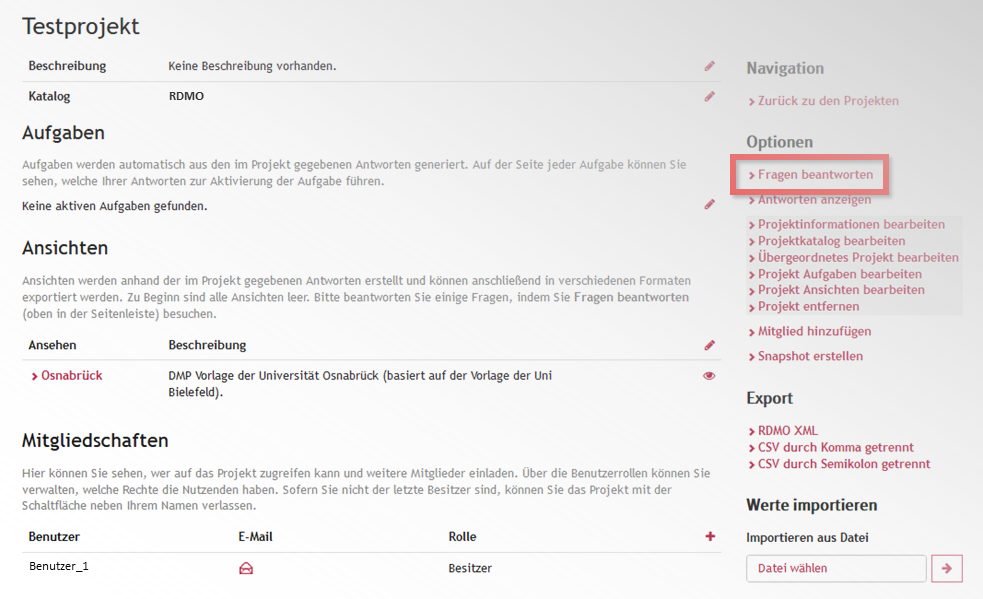Image resolution: width=983 pixels, height=599 pixels.
Task: Select 'Projektkatalog bearbeiten'
Action: (x=831, y=241)
